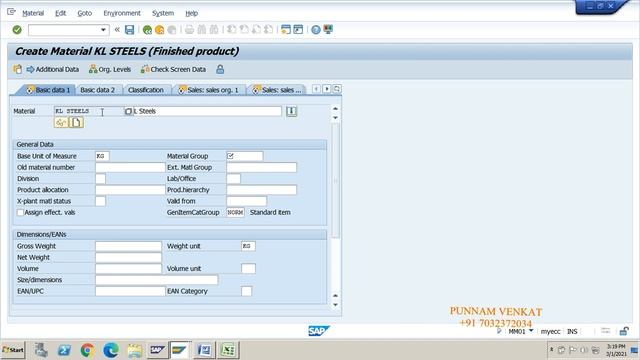Viewport: 640px width, 360px height.
Task: Open the truncated 'Sales: sales ...' tab
Action: (277, 90)
